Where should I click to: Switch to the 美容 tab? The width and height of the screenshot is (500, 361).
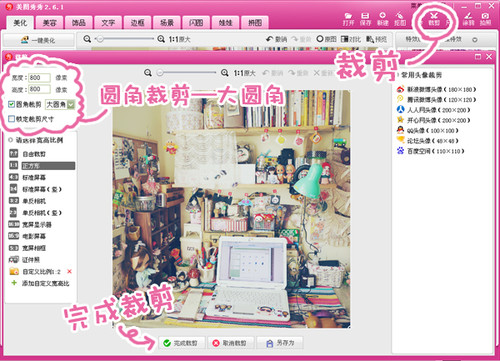pyautogui.click(x=50, y=23)
